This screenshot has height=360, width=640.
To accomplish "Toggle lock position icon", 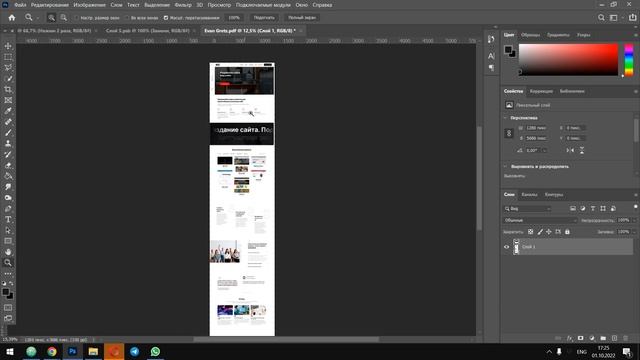I will pyautogui.click(x=549, y=232).
